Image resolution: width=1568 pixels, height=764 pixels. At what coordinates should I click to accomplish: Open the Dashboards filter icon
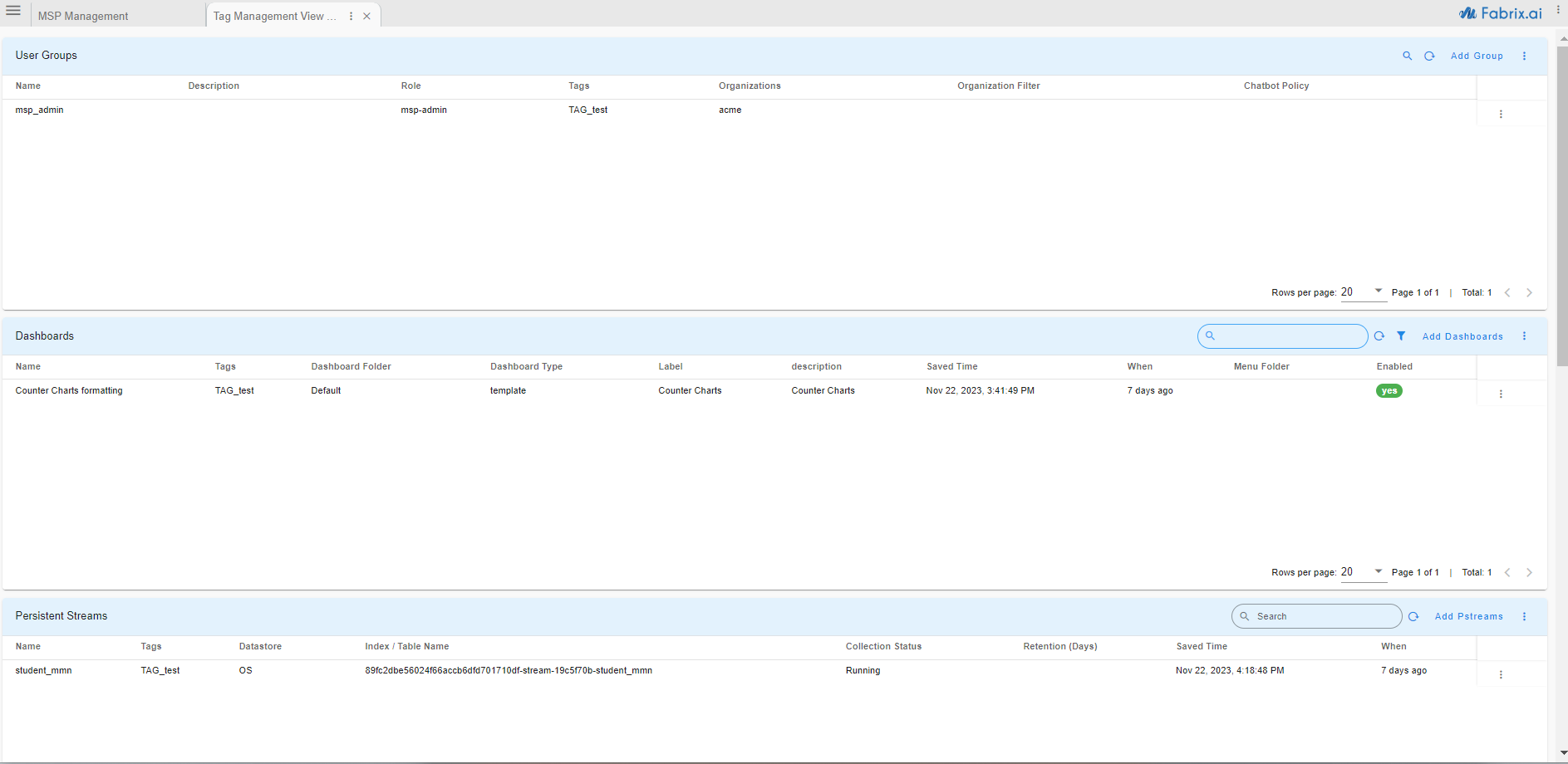[x=1401, y=336]
